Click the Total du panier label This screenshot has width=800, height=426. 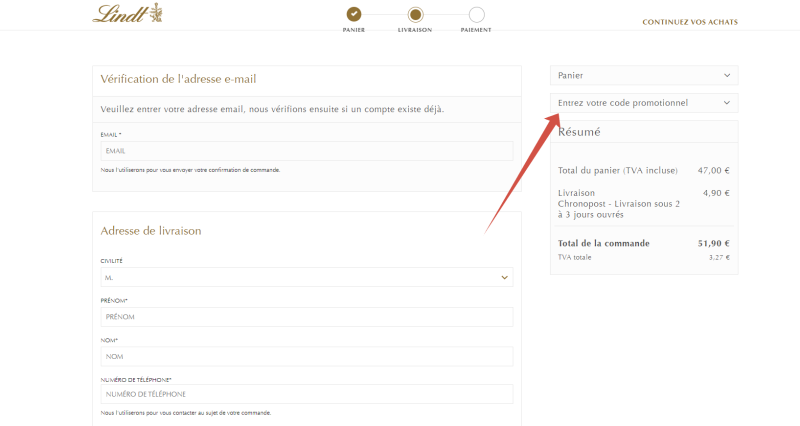618,170
